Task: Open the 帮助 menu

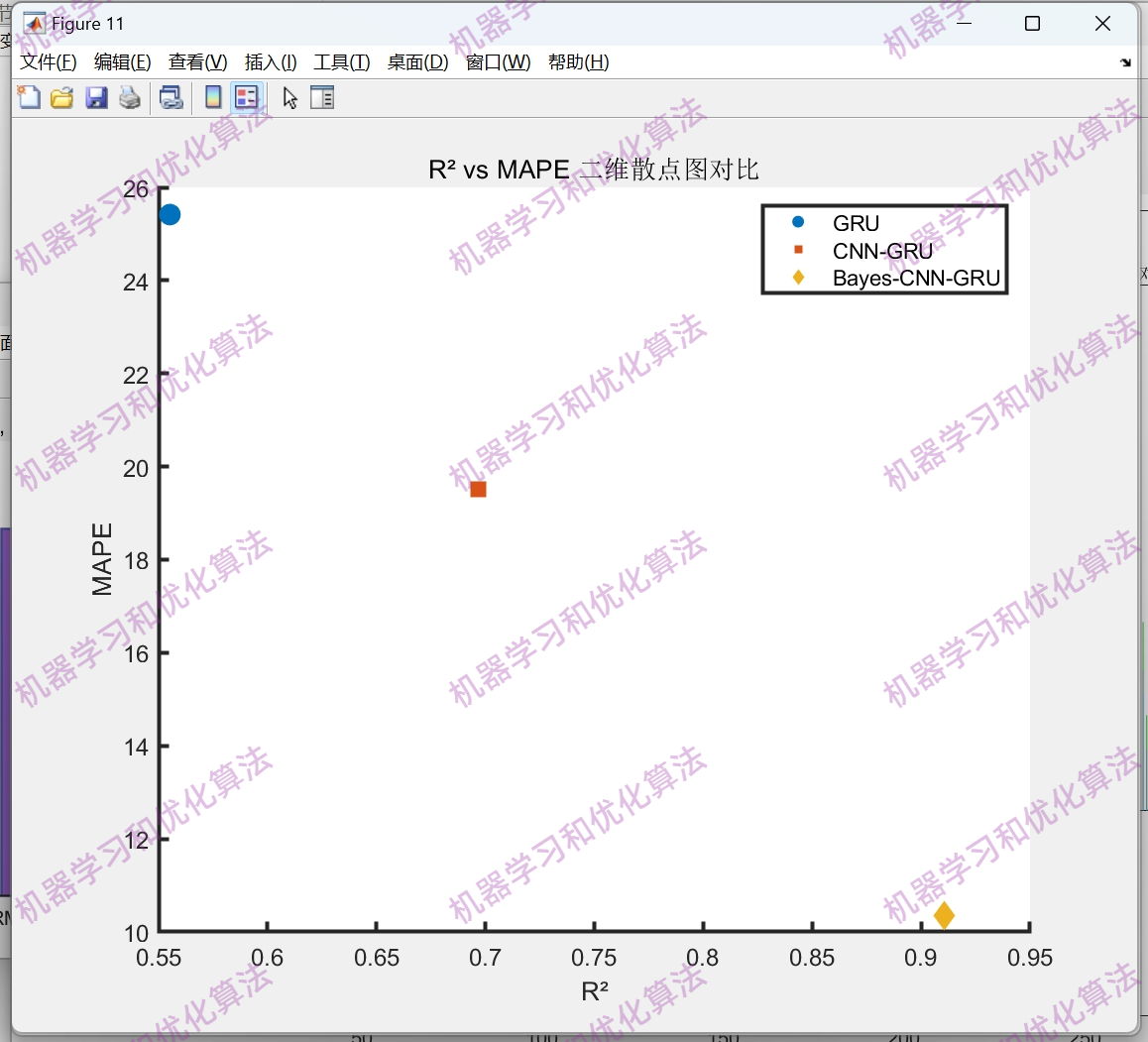Action: [578, 61]
